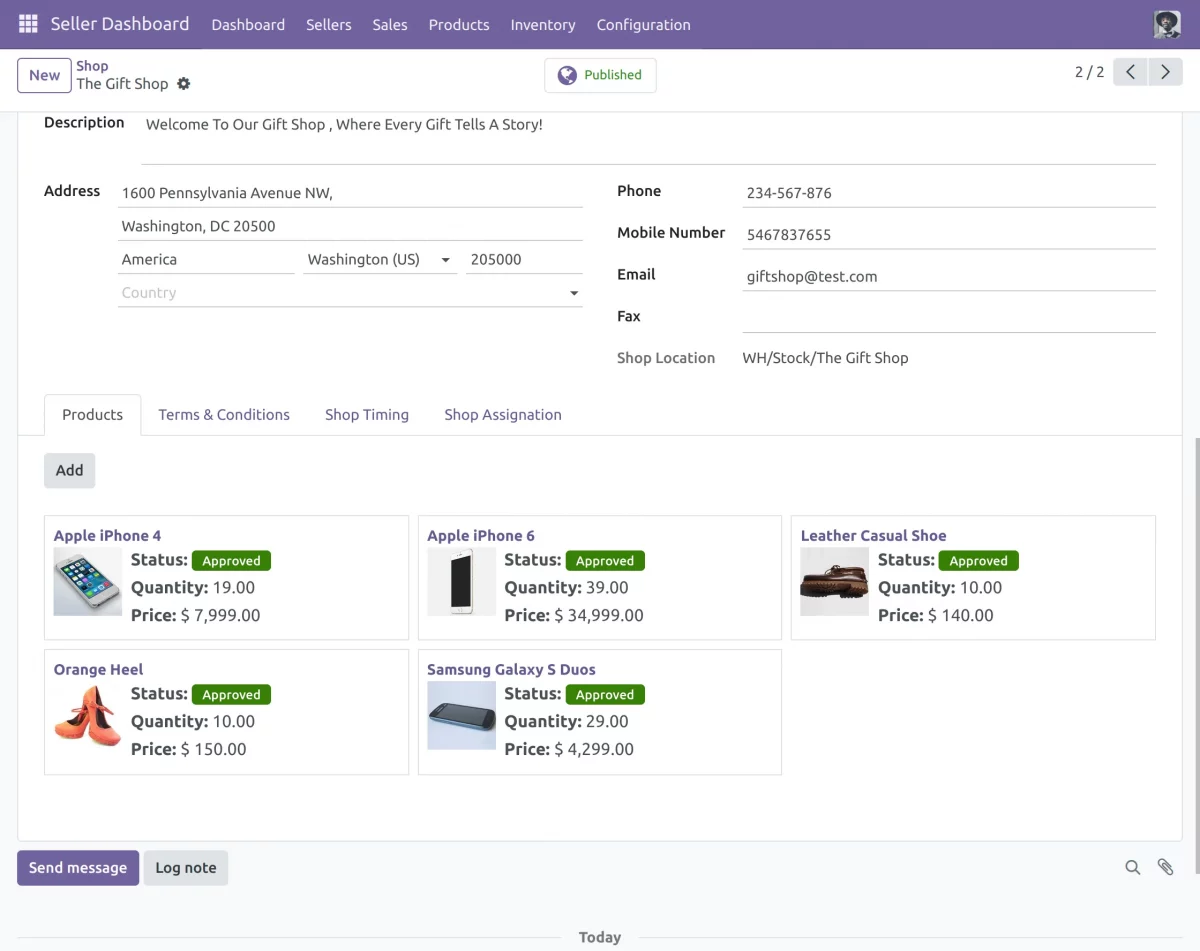1200x951 pixels.
Task: Go to the next record arrow
Action: (1165, 72)
